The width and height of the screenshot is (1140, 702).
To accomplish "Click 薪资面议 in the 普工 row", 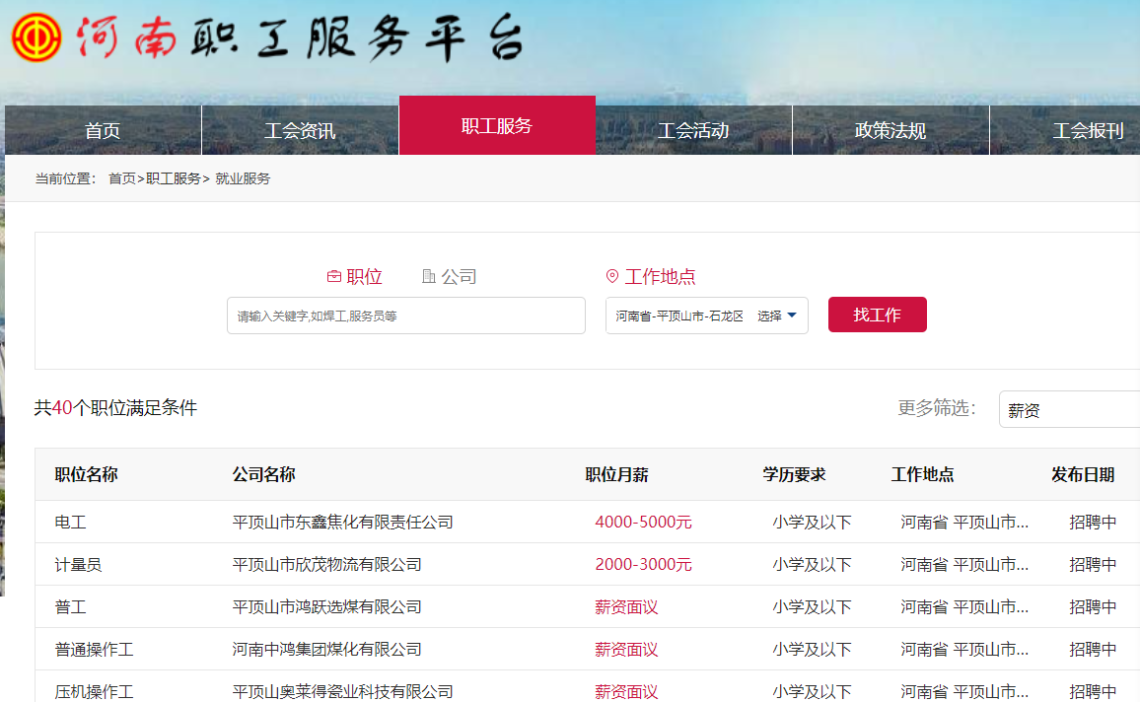I will click(x=627, y=607).
